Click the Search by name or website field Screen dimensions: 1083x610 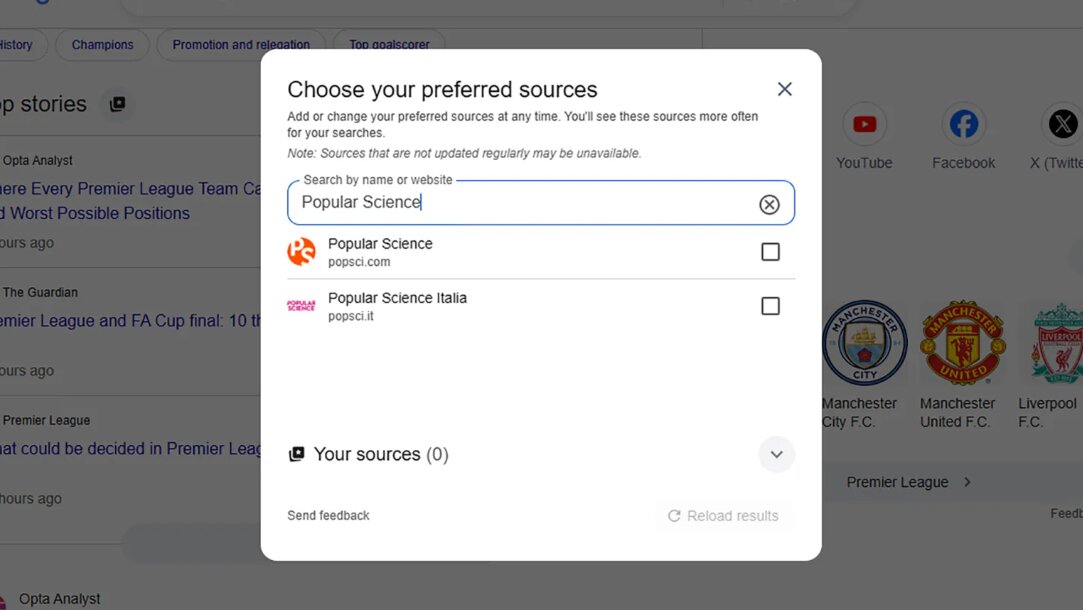[541, 202]
